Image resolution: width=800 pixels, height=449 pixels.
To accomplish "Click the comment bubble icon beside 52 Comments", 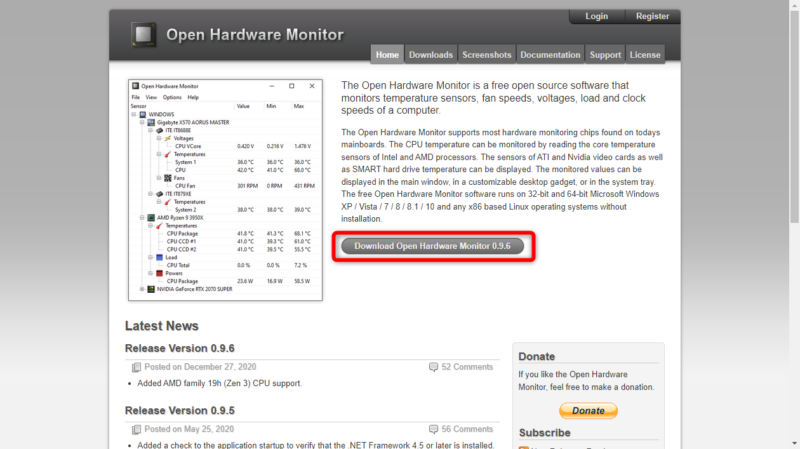I will coord(433,367).
